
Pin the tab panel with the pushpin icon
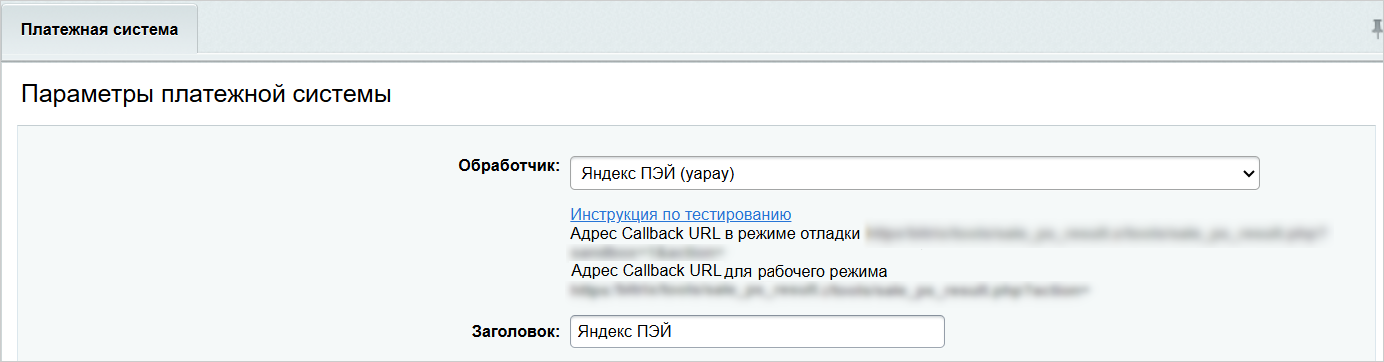[1376, 29]
